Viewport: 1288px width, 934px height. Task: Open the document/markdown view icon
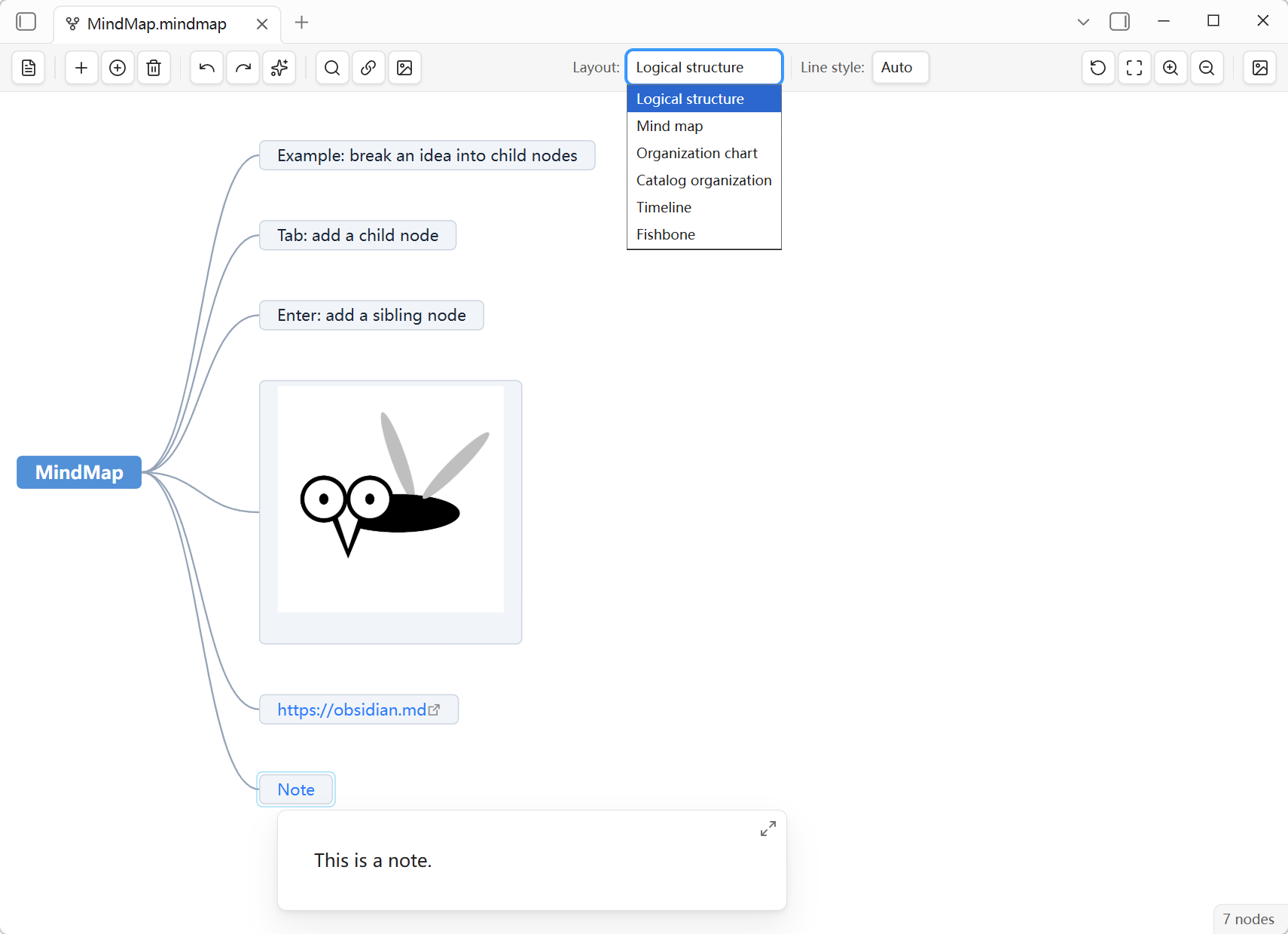coord(29,68)
